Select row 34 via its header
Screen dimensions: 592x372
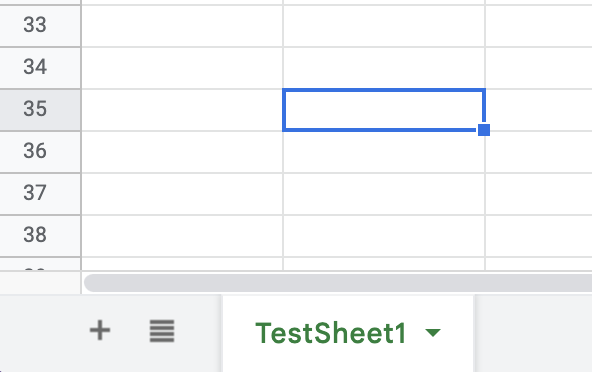pyautogui.click(x=40, y=68)
